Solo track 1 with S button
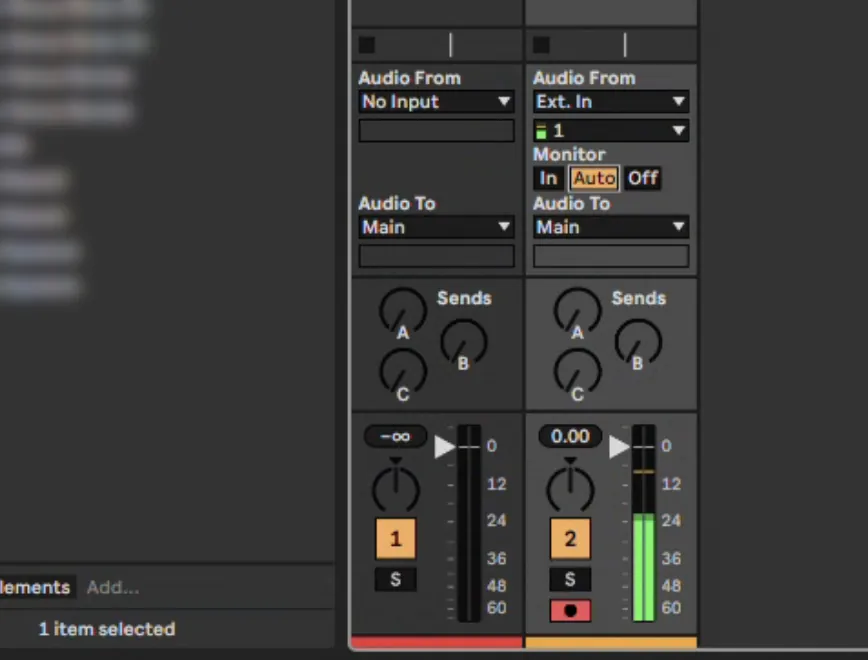Screen dimensions: 868x660 395,579
